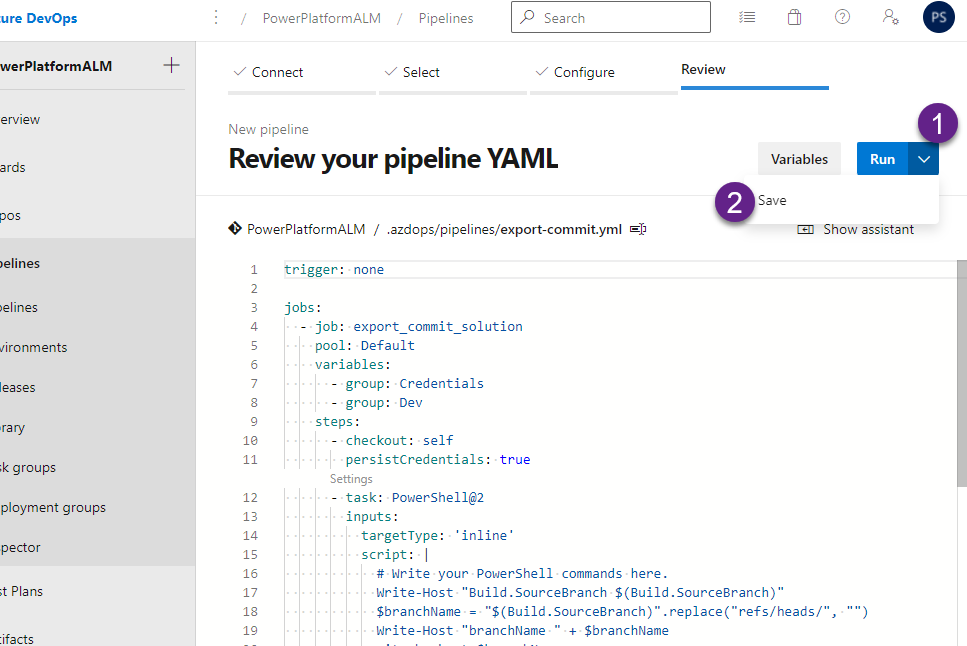Select Save from the dropdown menu
This screenshot has height=646, width=967.
point(772,200)
